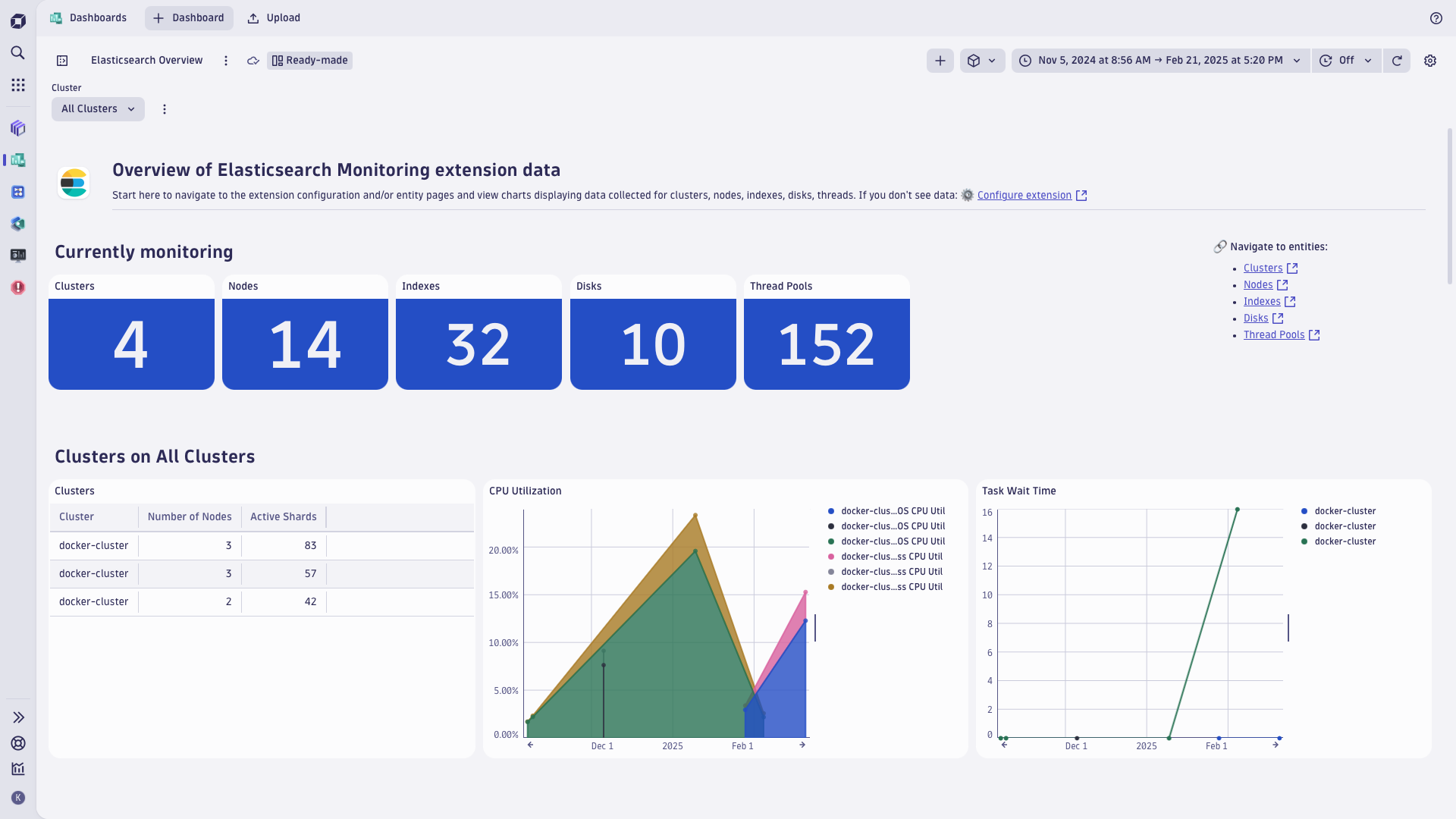Click the Elasticsearch logo image
This screenshot has height=819, width=1456.
click(74, 183)
